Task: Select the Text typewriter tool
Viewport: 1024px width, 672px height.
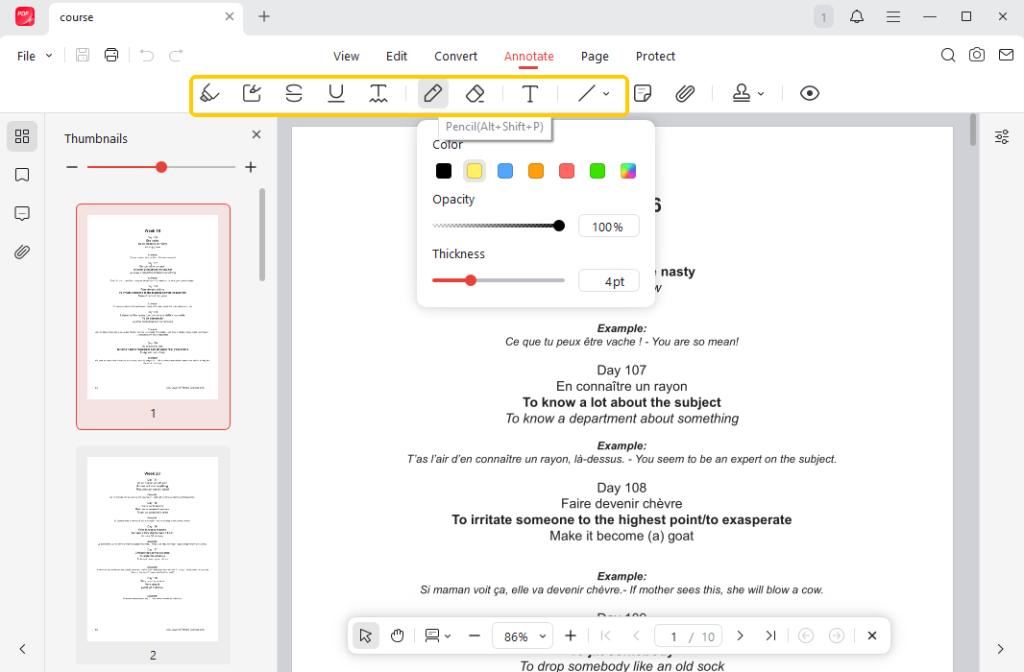Action: tap(530, 93)
